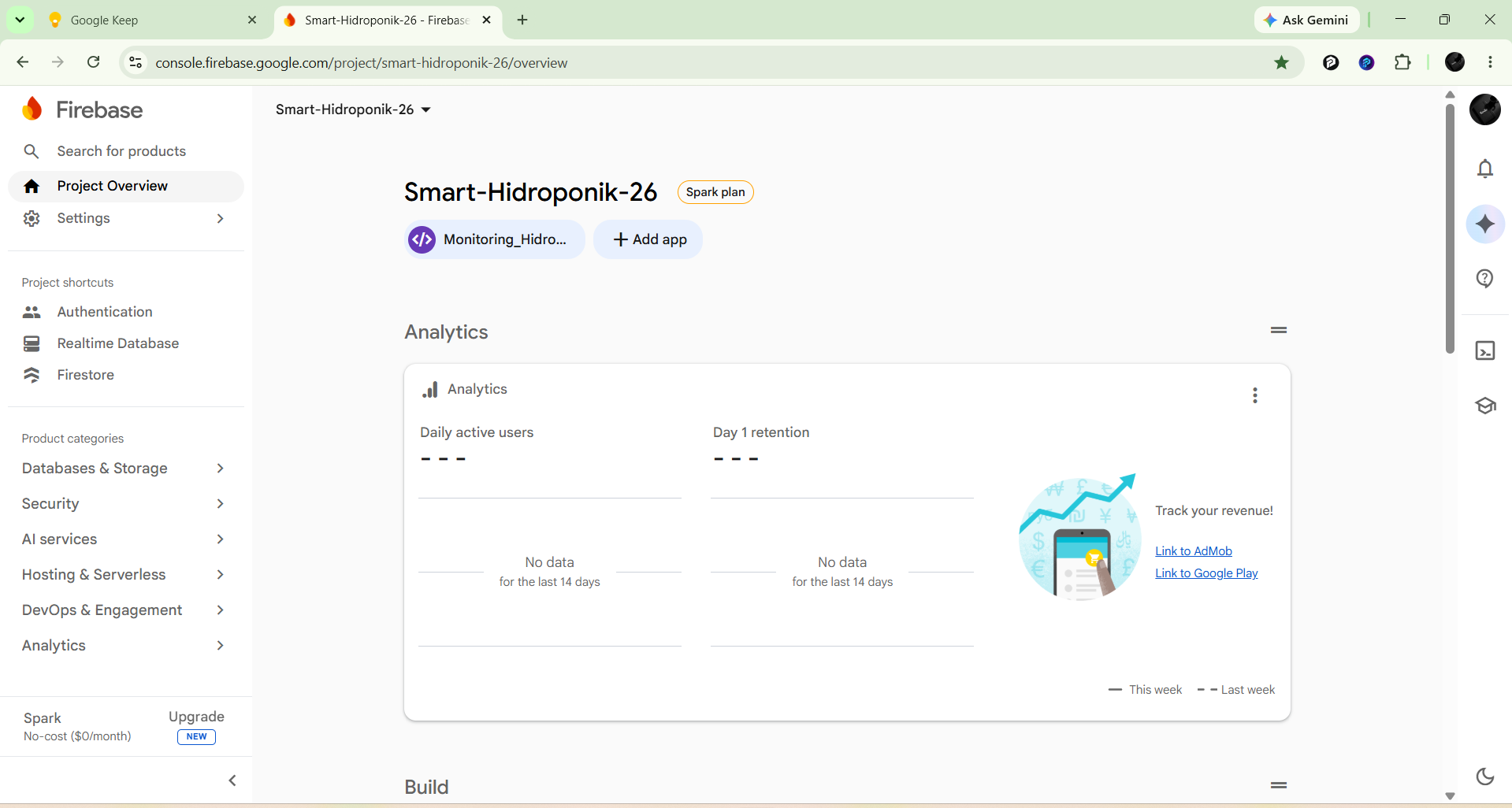
Task: Bookmark star icon in address bar
Action: coord(1282,62)
